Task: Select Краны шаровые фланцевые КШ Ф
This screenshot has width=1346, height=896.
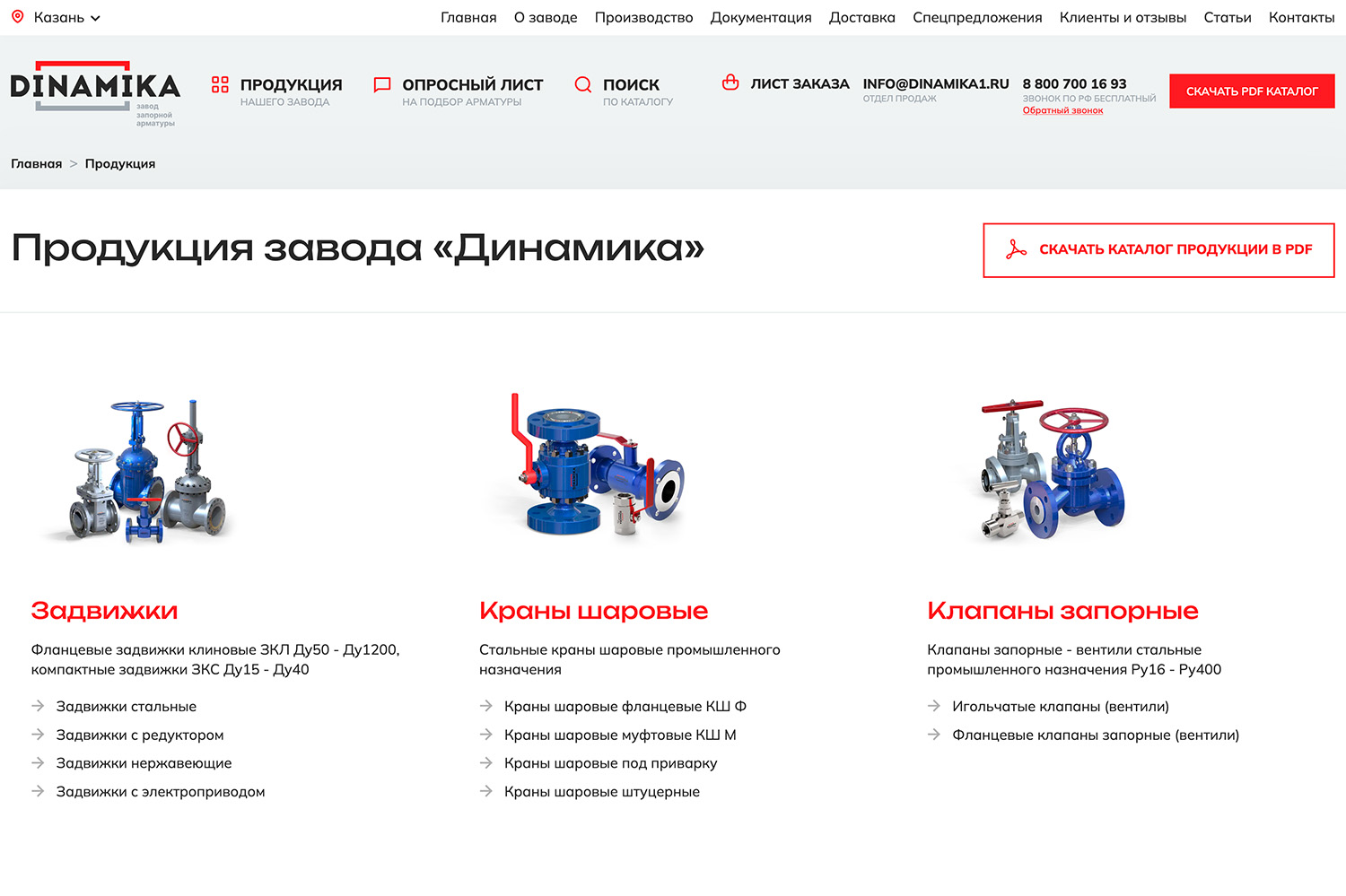Action: click(625, 706)
